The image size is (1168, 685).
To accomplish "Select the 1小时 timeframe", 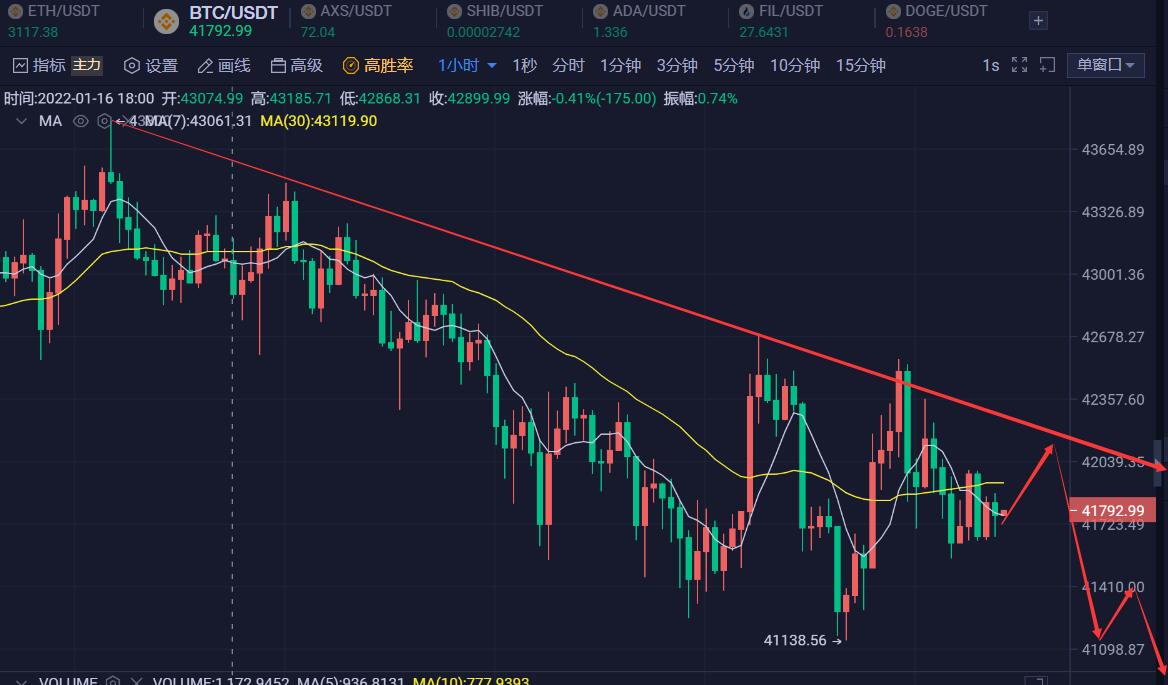I will click(x=458, y=66).
